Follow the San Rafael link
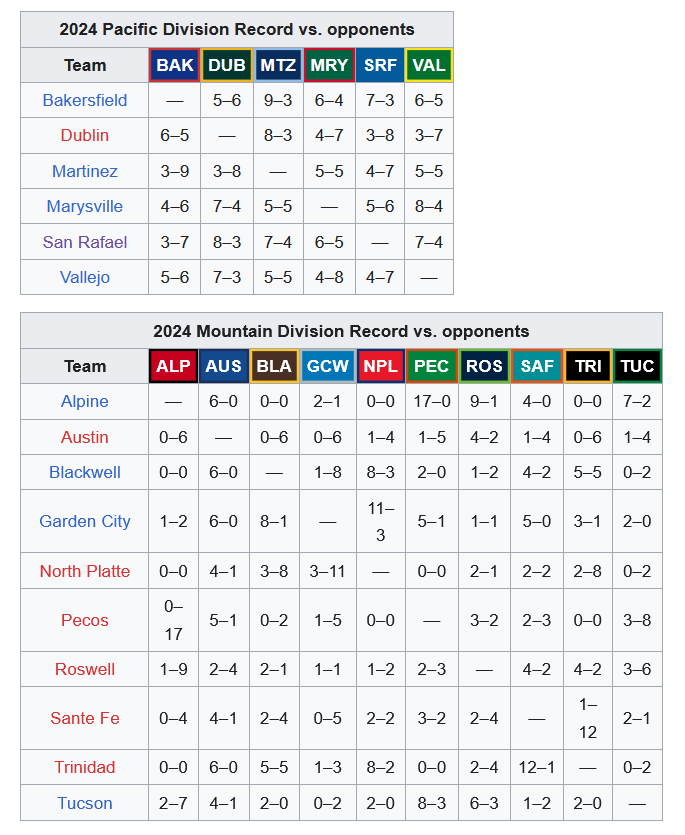This screenshot has width=685, height=835. 85,242
